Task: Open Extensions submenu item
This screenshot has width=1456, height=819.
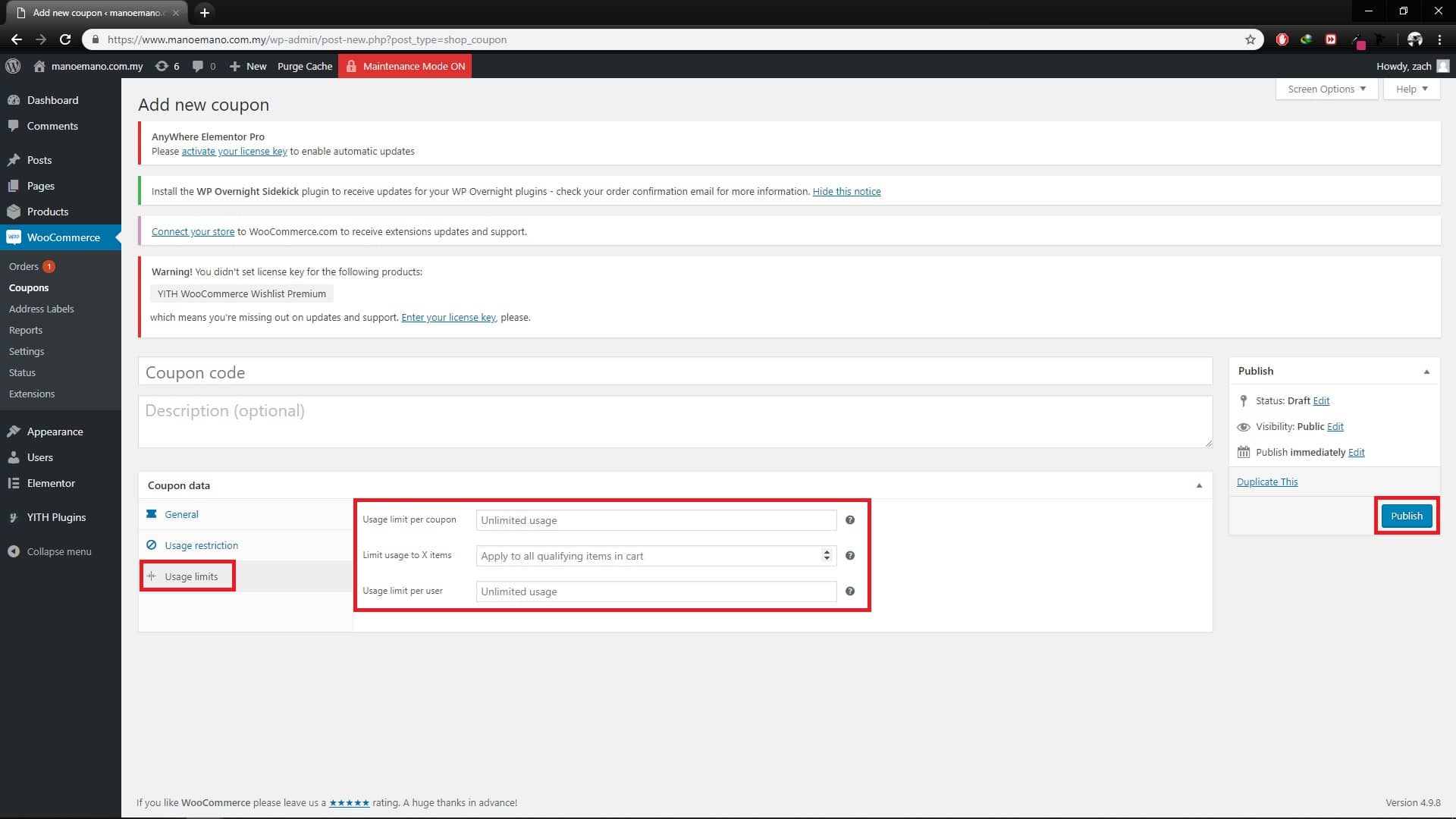Action: point(32,394)
